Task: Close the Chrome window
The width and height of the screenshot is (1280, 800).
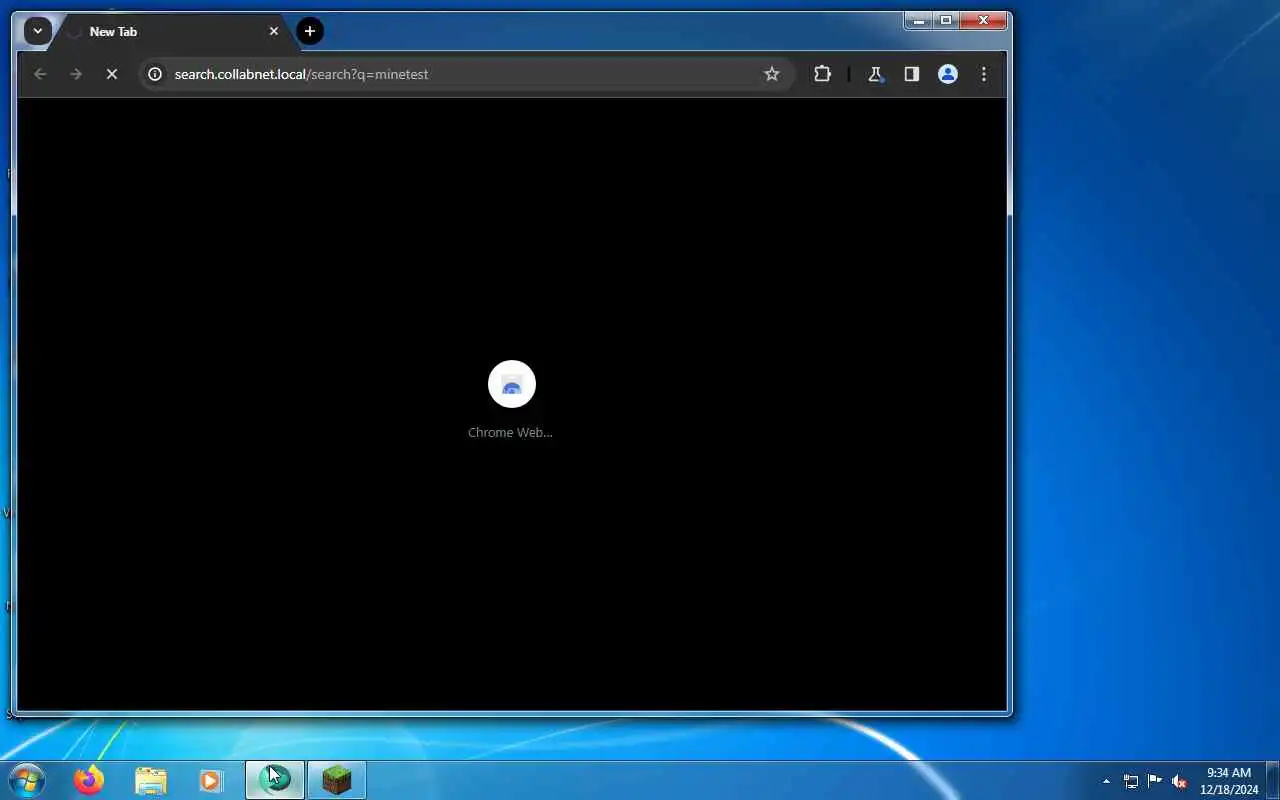Action: pos(984,20)
